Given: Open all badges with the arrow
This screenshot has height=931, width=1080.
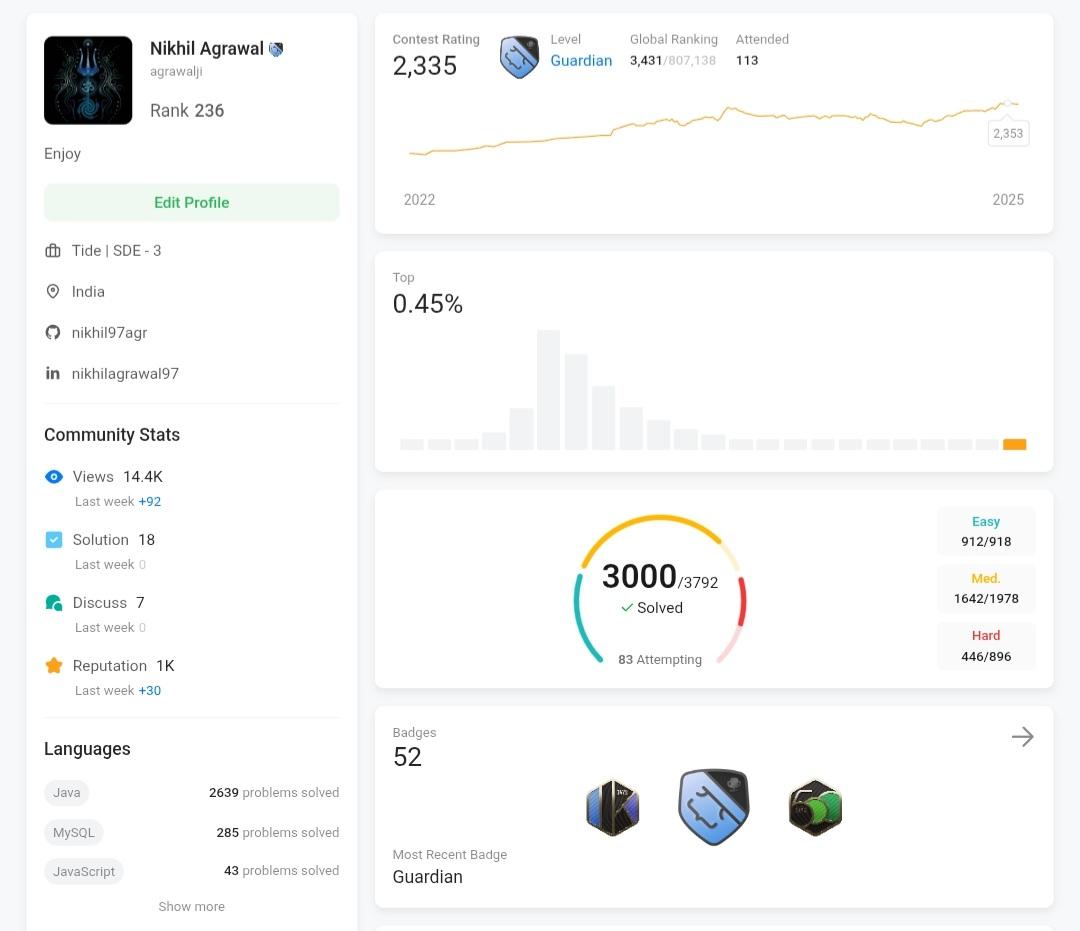Looking at the screenshot, I should 1023,737.
